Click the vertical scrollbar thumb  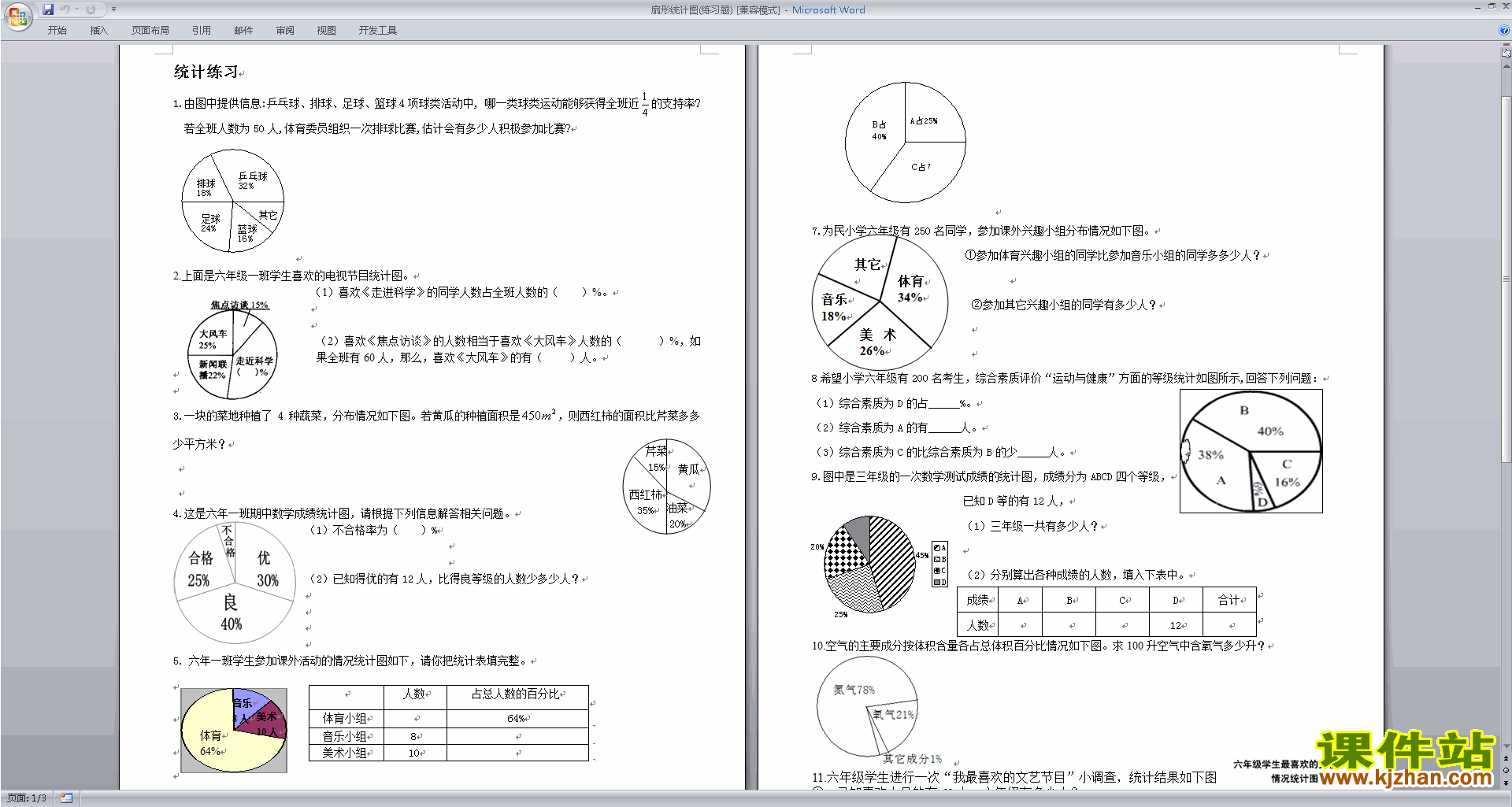click(1506, 278)
